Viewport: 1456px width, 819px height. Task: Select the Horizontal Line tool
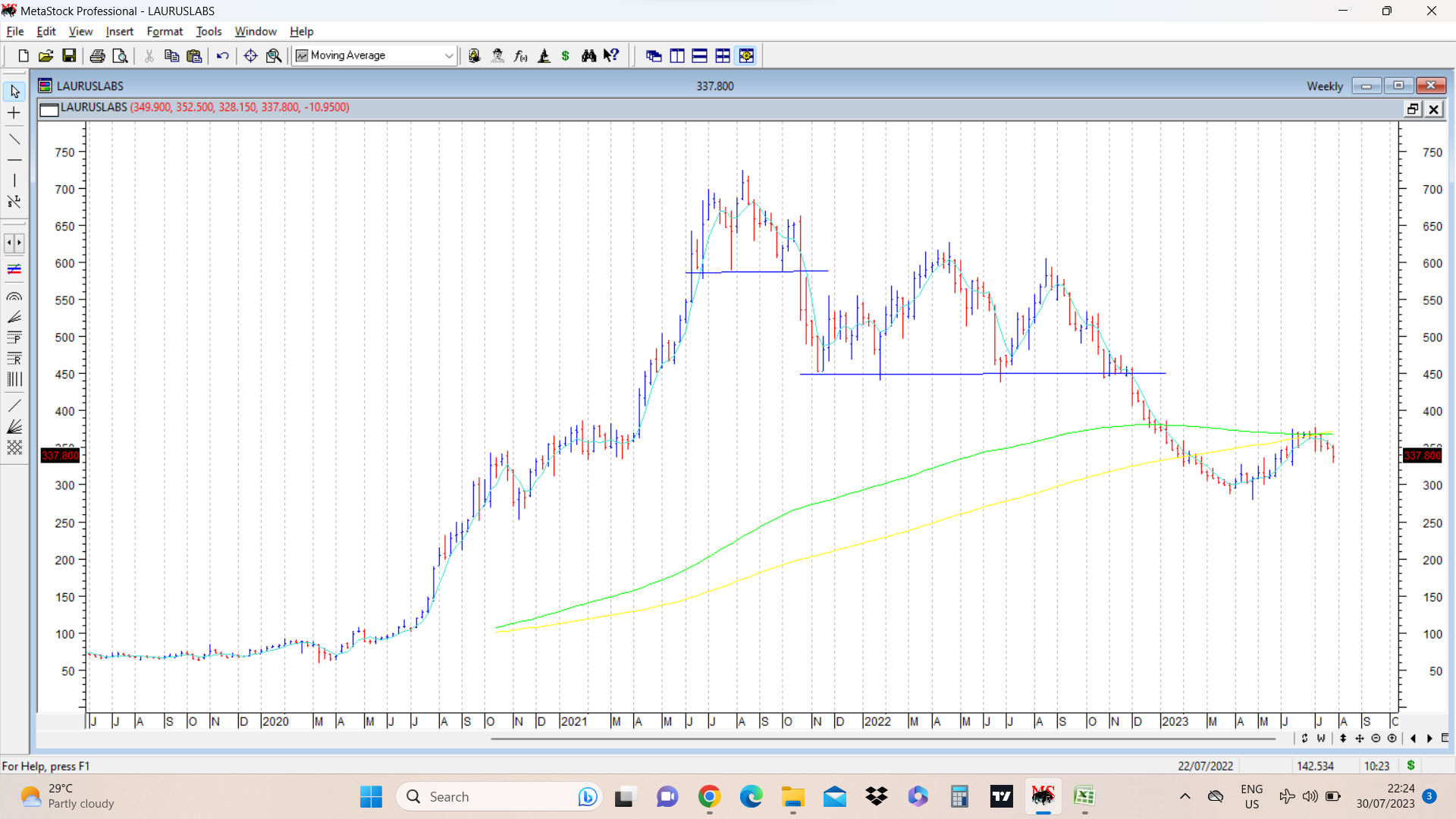click(x=14, y=160)
